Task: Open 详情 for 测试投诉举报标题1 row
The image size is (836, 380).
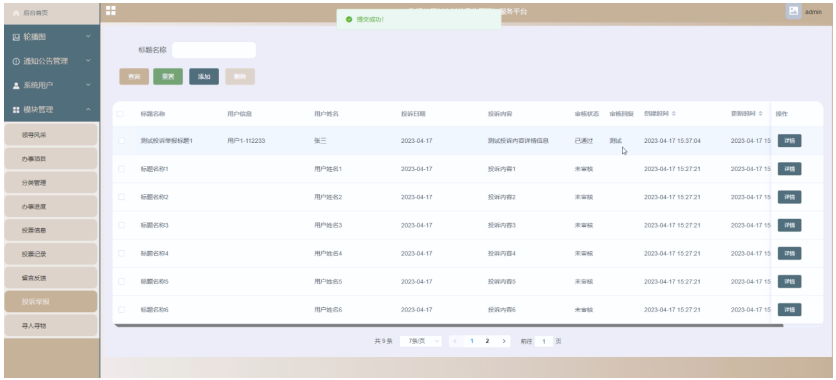Action: (789, 141)
